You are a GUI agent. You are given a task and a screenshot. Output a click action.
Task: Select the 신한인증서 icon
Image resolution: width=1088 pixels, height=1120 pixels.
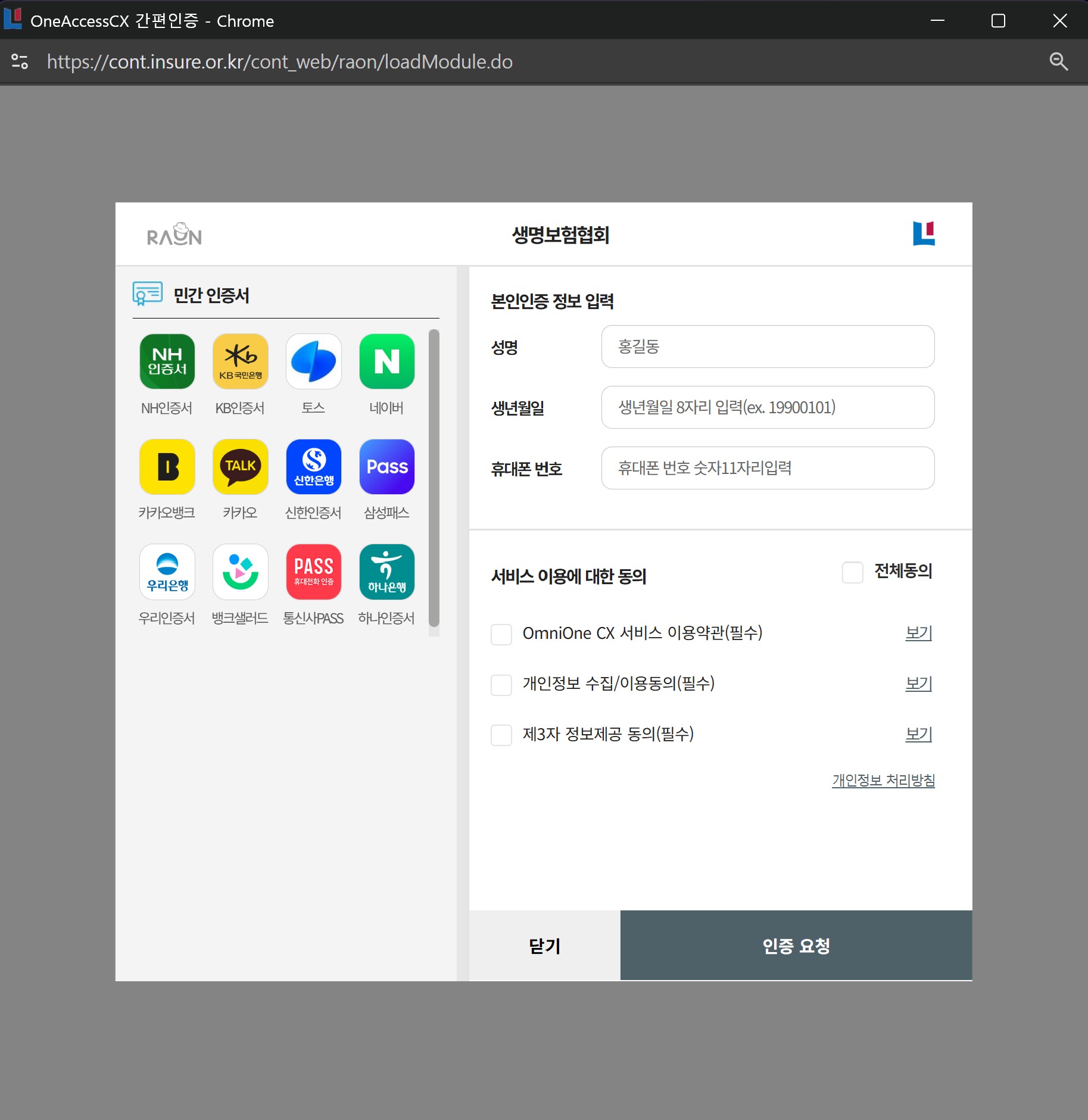click(x=314, y=467)
